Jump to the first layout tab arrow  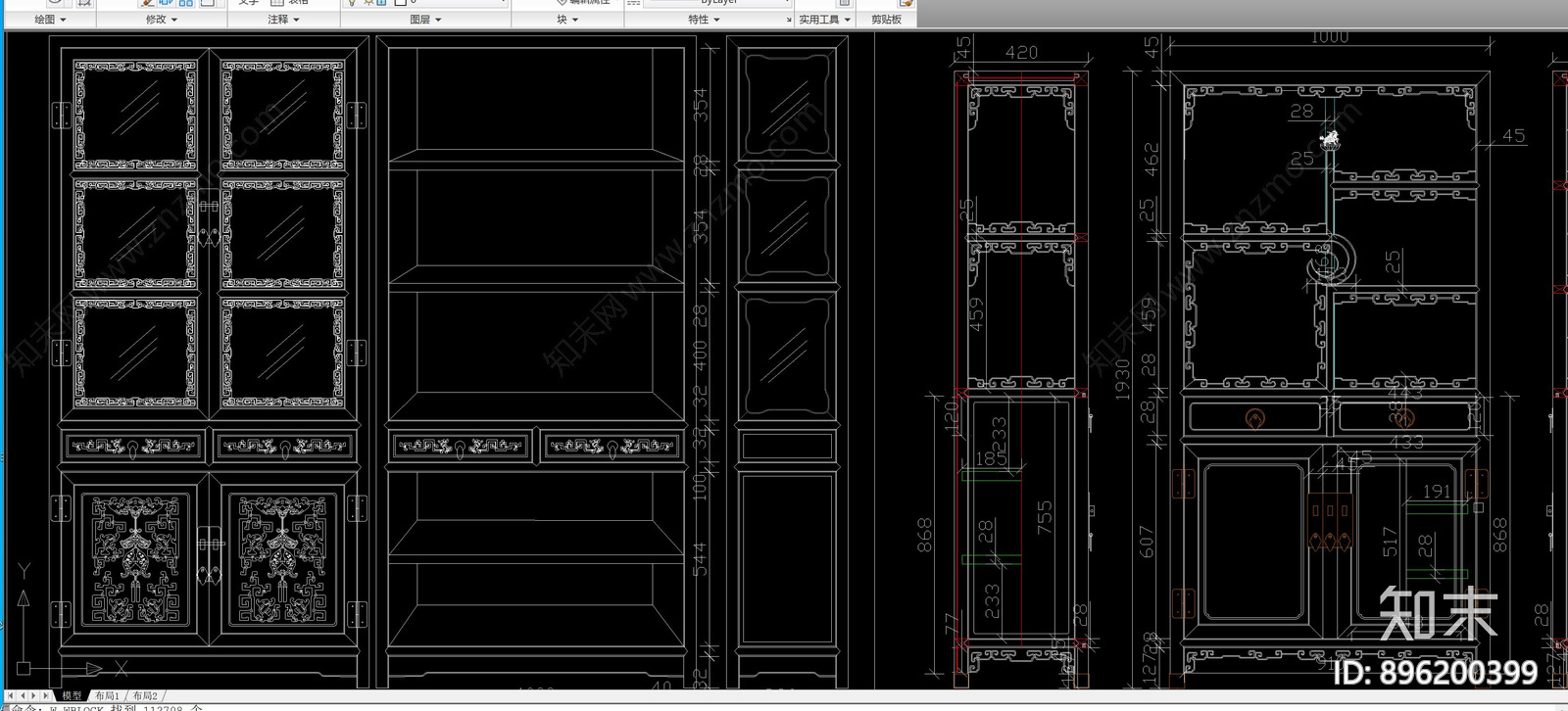[x=12, y=696]
